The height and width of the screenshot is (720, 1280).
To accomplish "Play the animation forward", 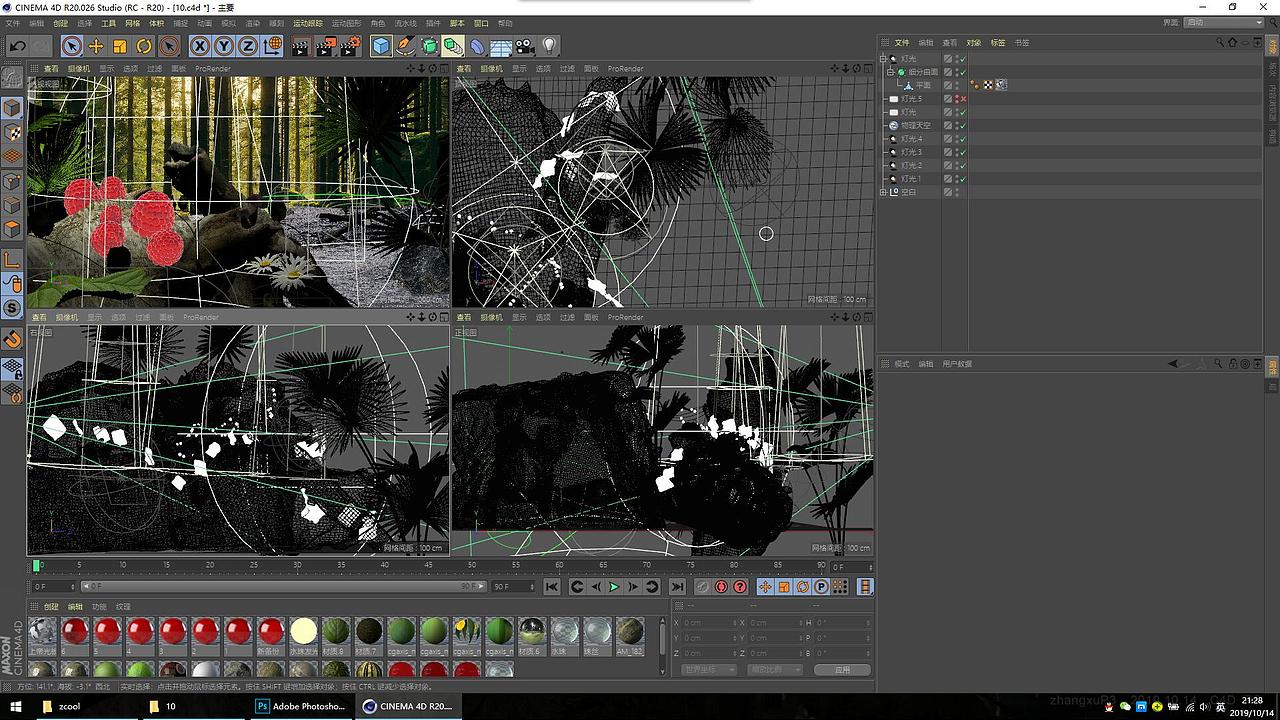I will (614, 587).
